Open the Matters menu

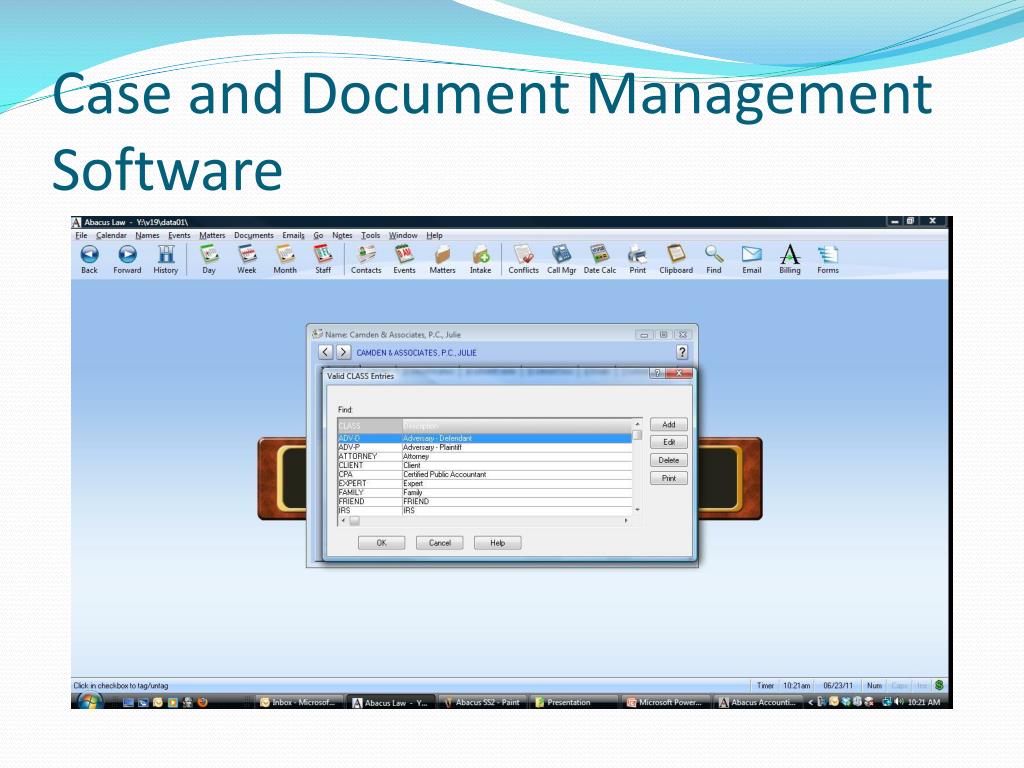coord(212,235)
